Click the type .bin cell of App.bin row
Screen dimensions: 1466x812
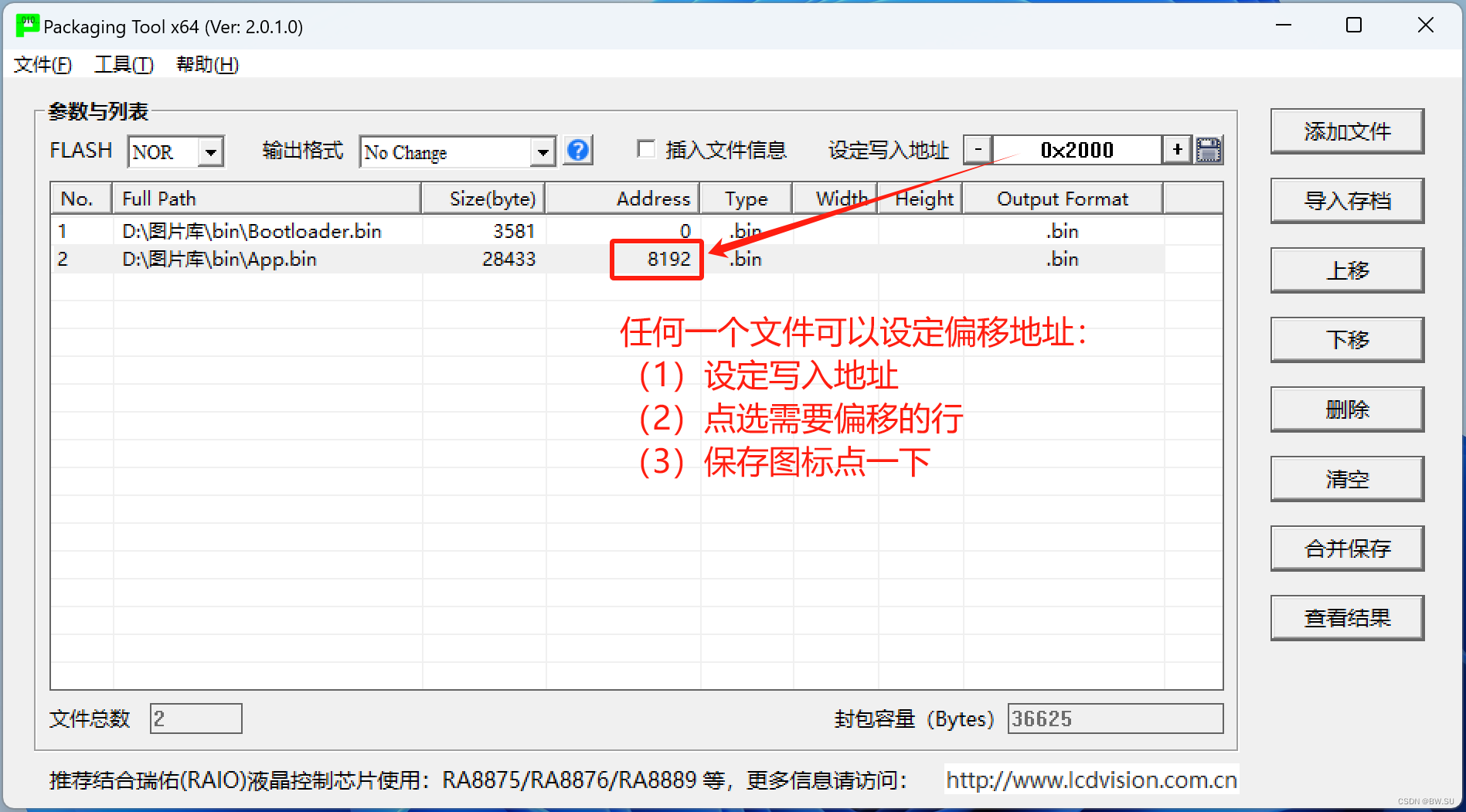click(x=747, y=259)
